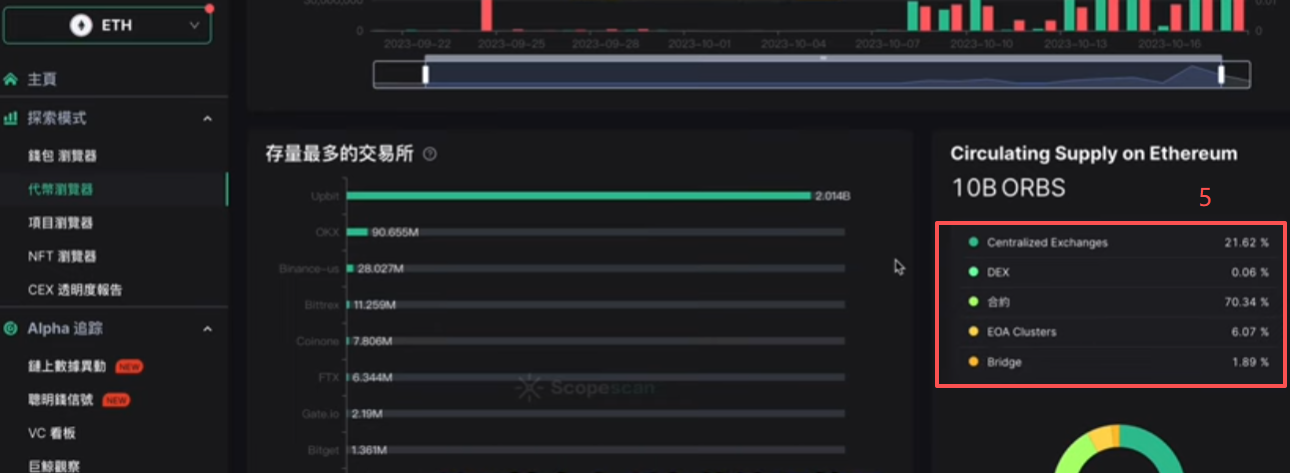Viewport: 1290px width, 473px height.
Task: Toggle Centralized Exchanges legend dot
Action: [x=973, y=242]
